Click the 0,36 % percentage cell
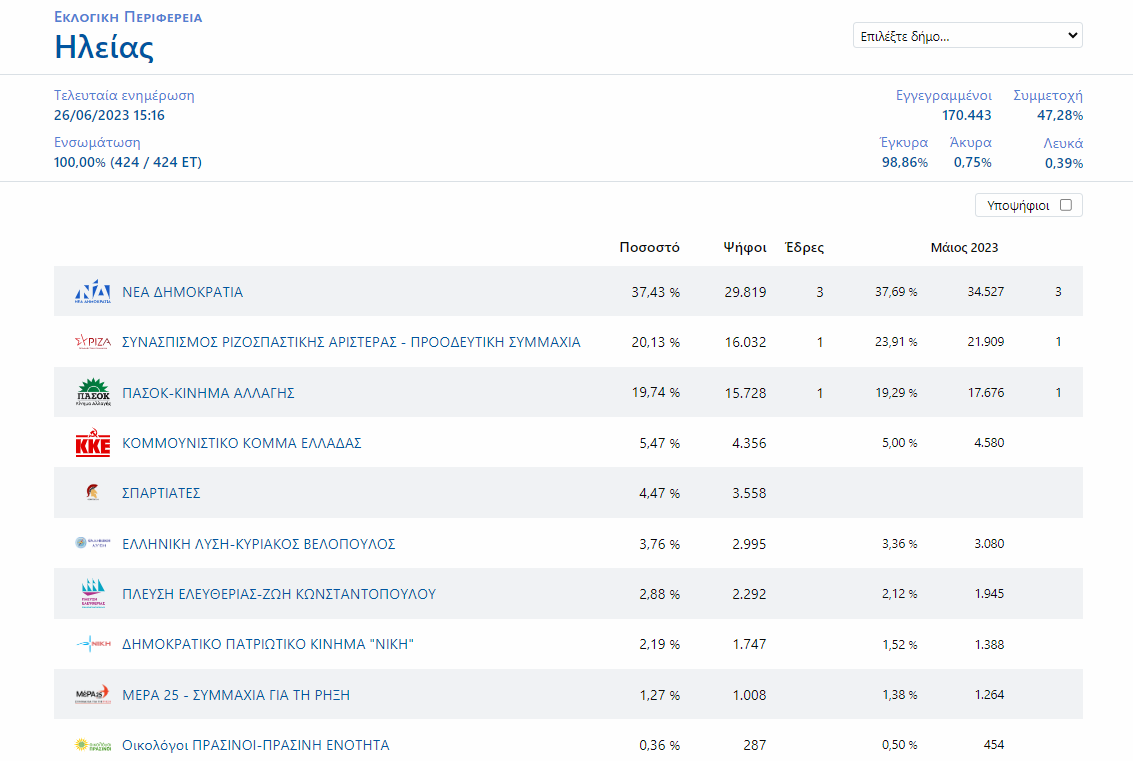1133x761 pixels. point(660,745)
